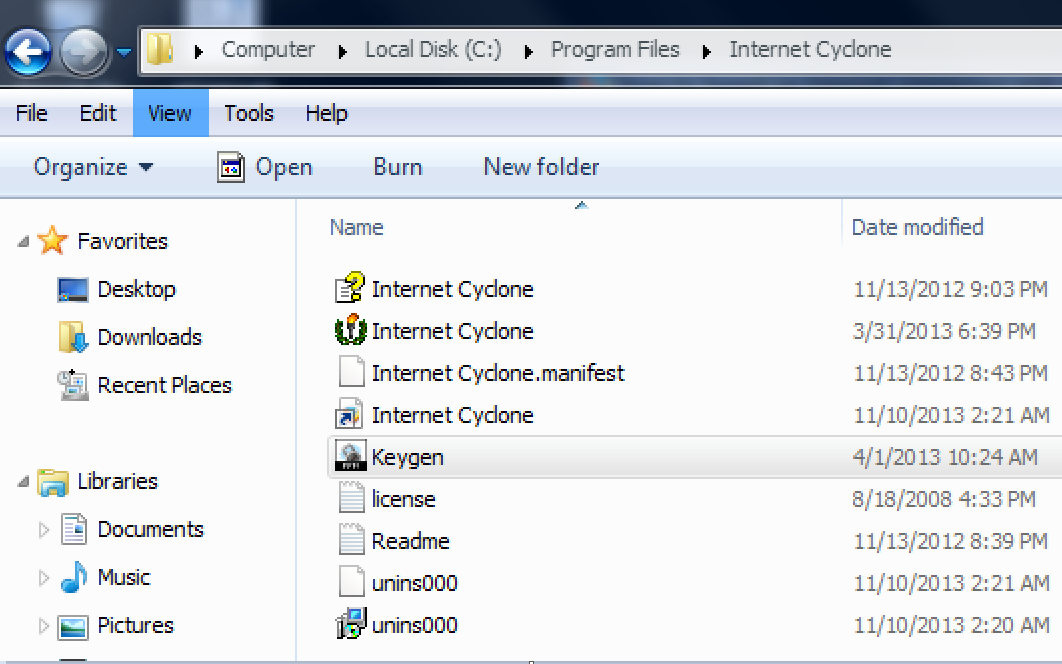Click the Forward navigation arrow button
Screen dimensions: 1062x664
click(84, 51)
